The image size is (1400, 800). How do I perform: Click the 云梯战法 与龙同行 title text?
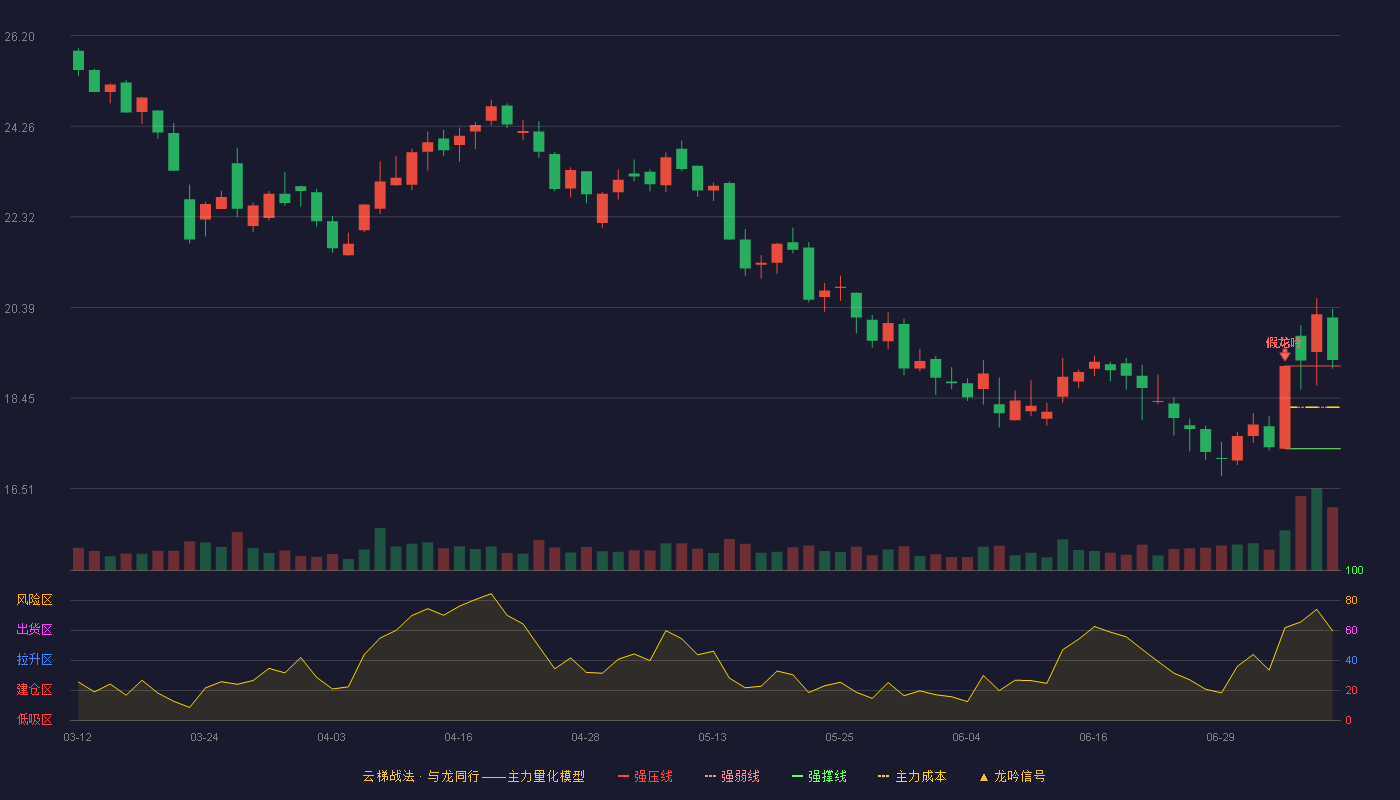click(x=421, y=776)
